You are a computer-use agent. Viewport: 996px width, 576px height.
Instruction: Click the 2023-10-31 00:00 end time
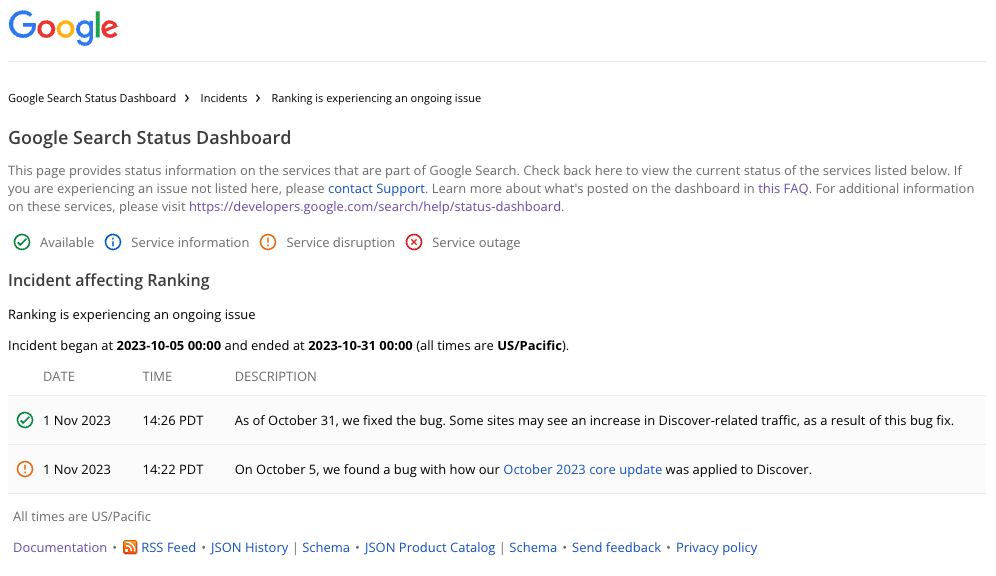click(360, 345)
